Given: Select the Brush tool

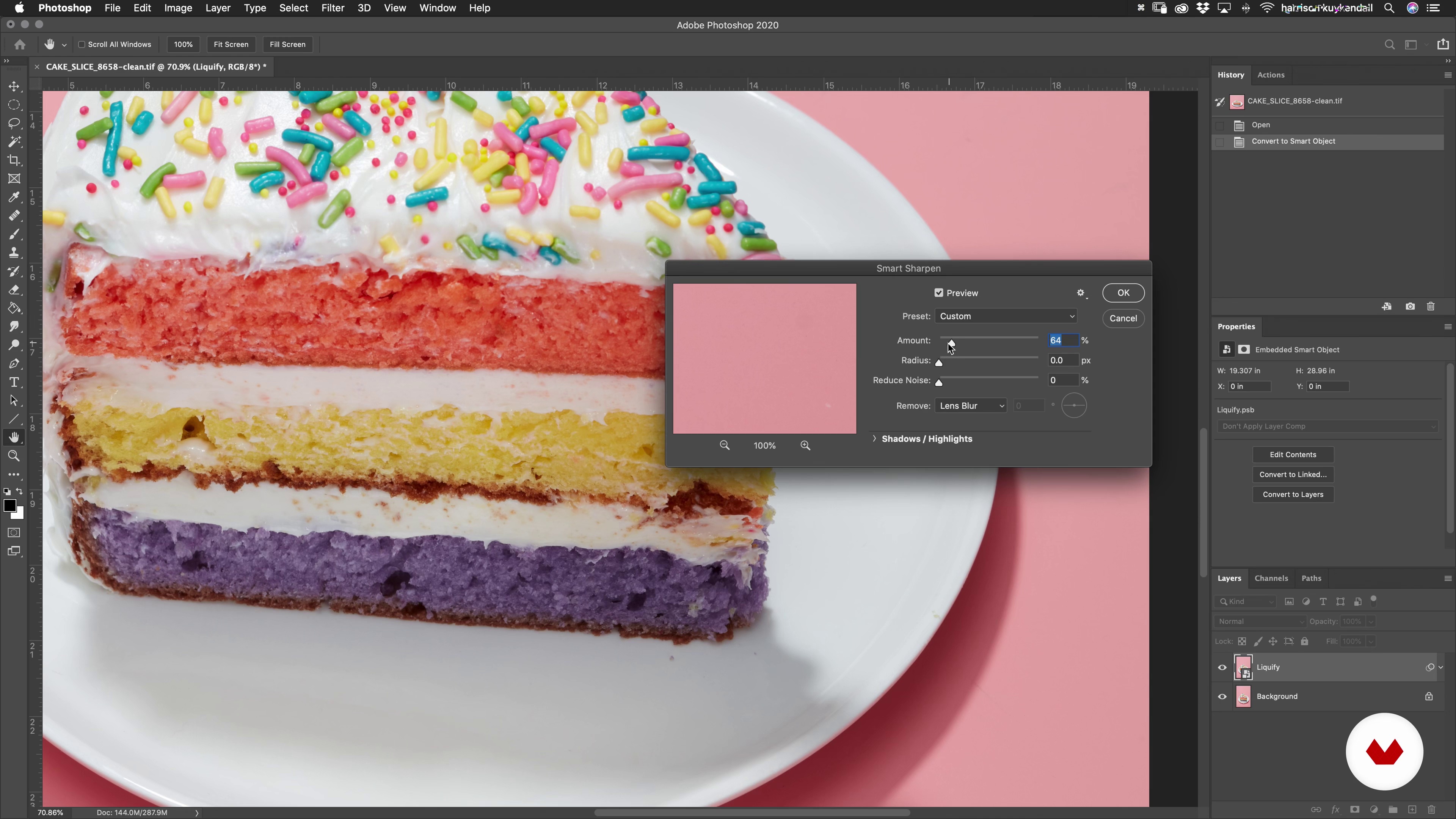Looking at the screenshot, I should point(14,234).
